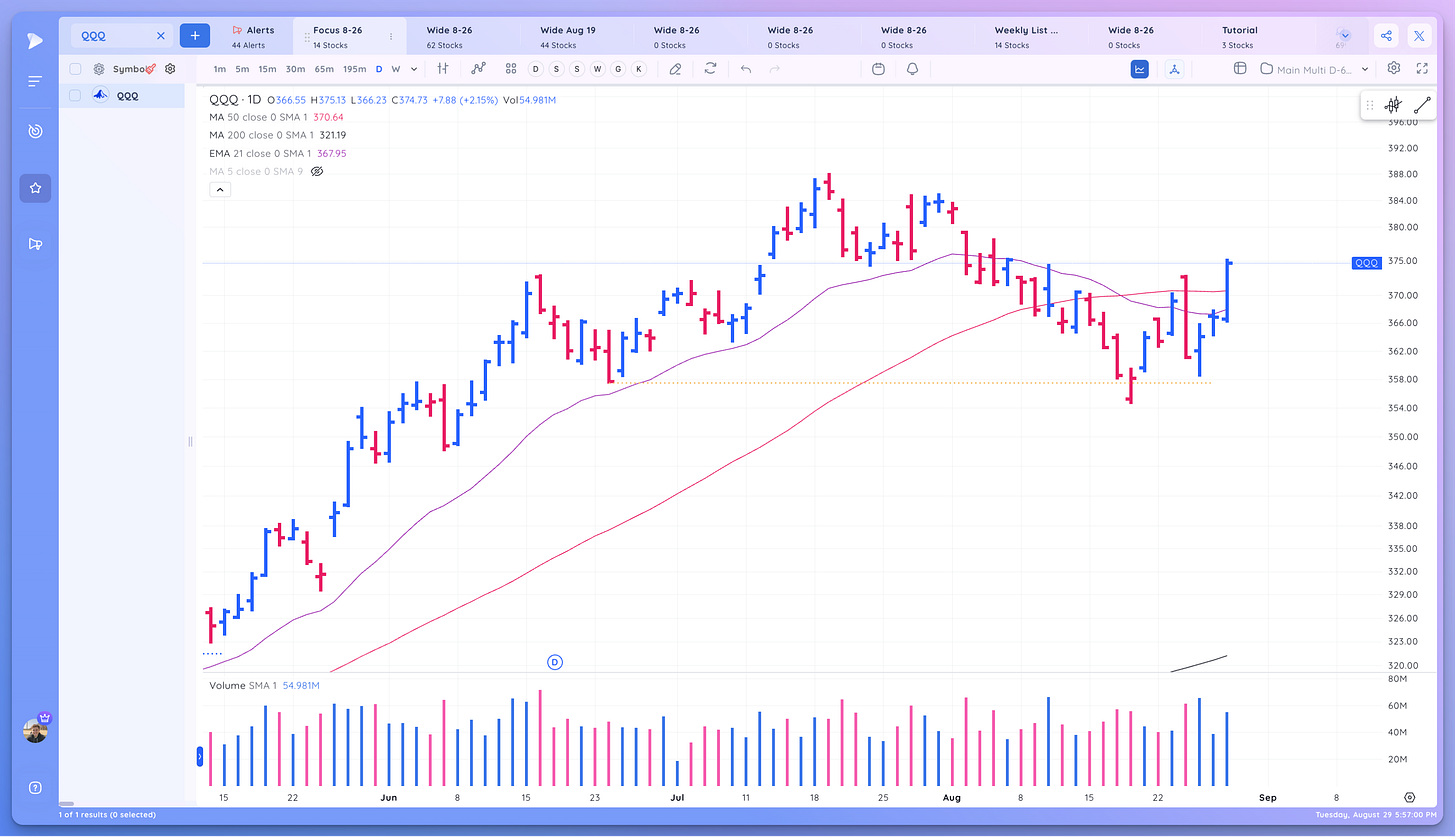
Task: Select the 1m timeframe
Action: coord(219,69)
